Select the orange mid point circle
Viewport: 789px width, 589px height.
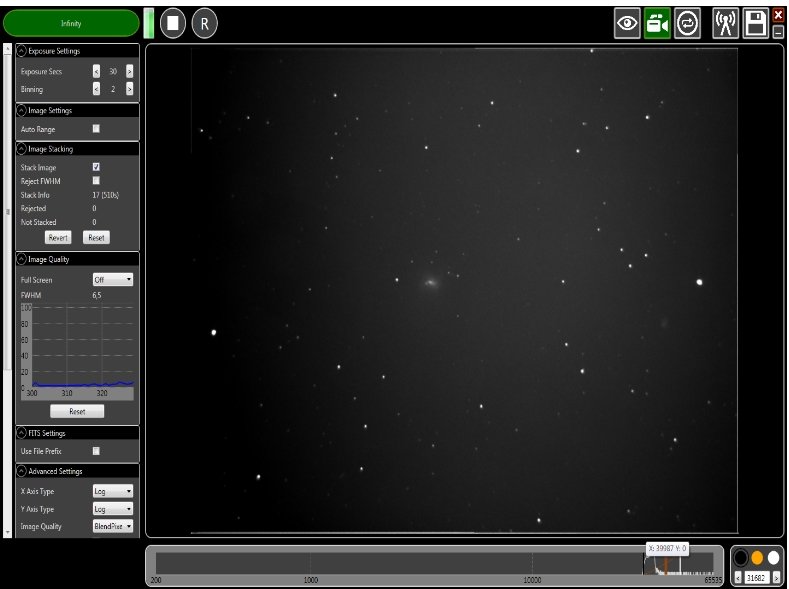point(757,558)
